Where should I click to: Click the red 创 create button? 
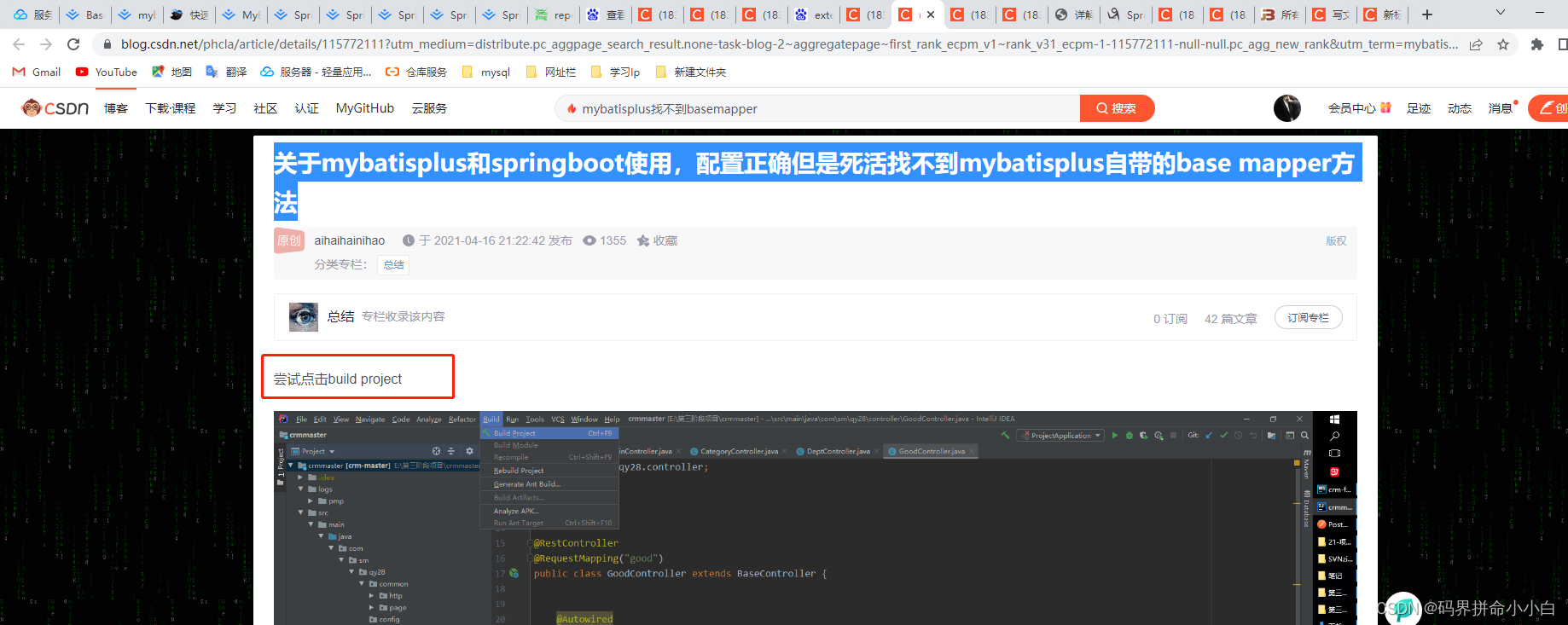[x=1548, y=108]
